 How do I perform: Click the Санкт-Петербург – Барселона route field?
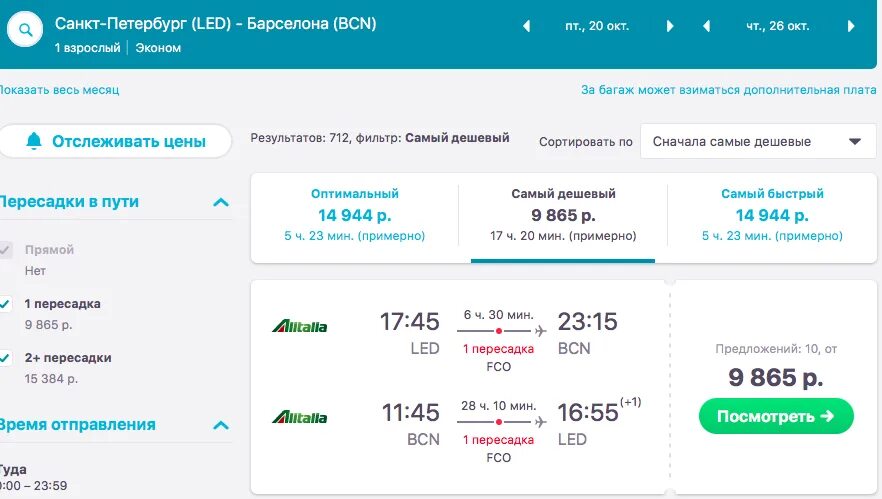point(215,23)
